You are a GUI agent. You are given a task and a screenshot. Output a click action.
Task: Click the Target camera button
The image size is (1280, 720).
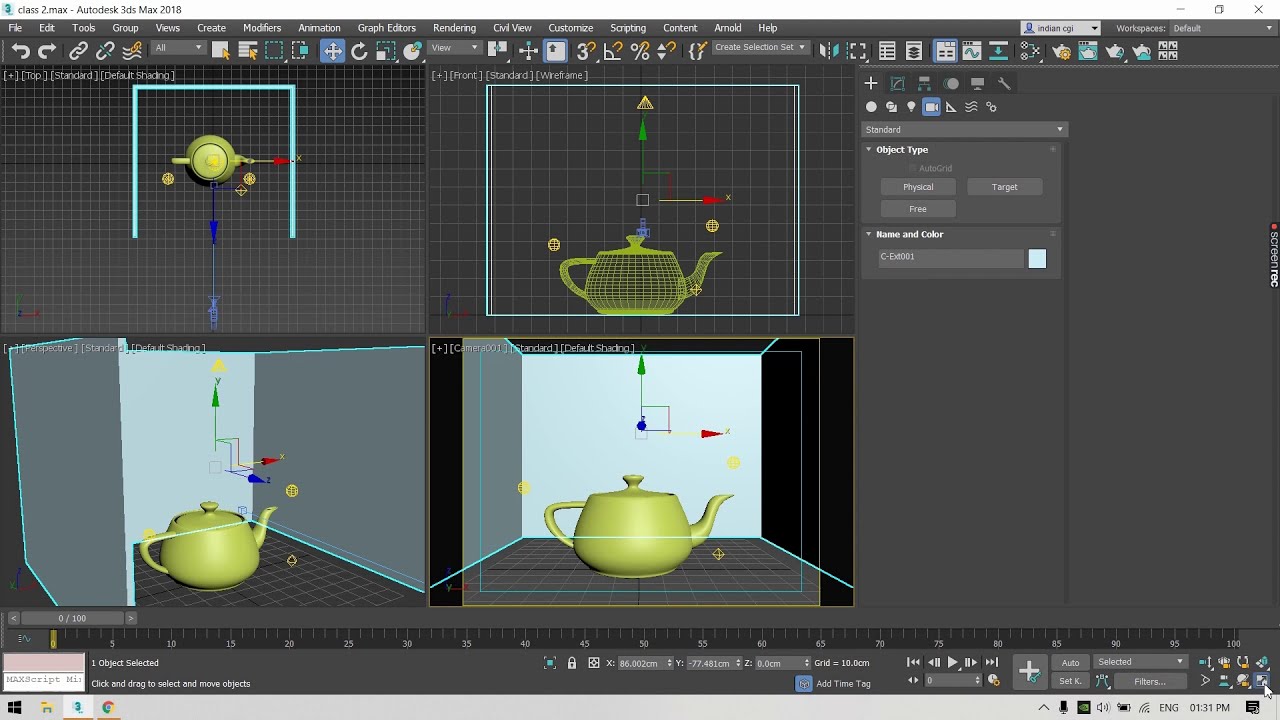1004,187
